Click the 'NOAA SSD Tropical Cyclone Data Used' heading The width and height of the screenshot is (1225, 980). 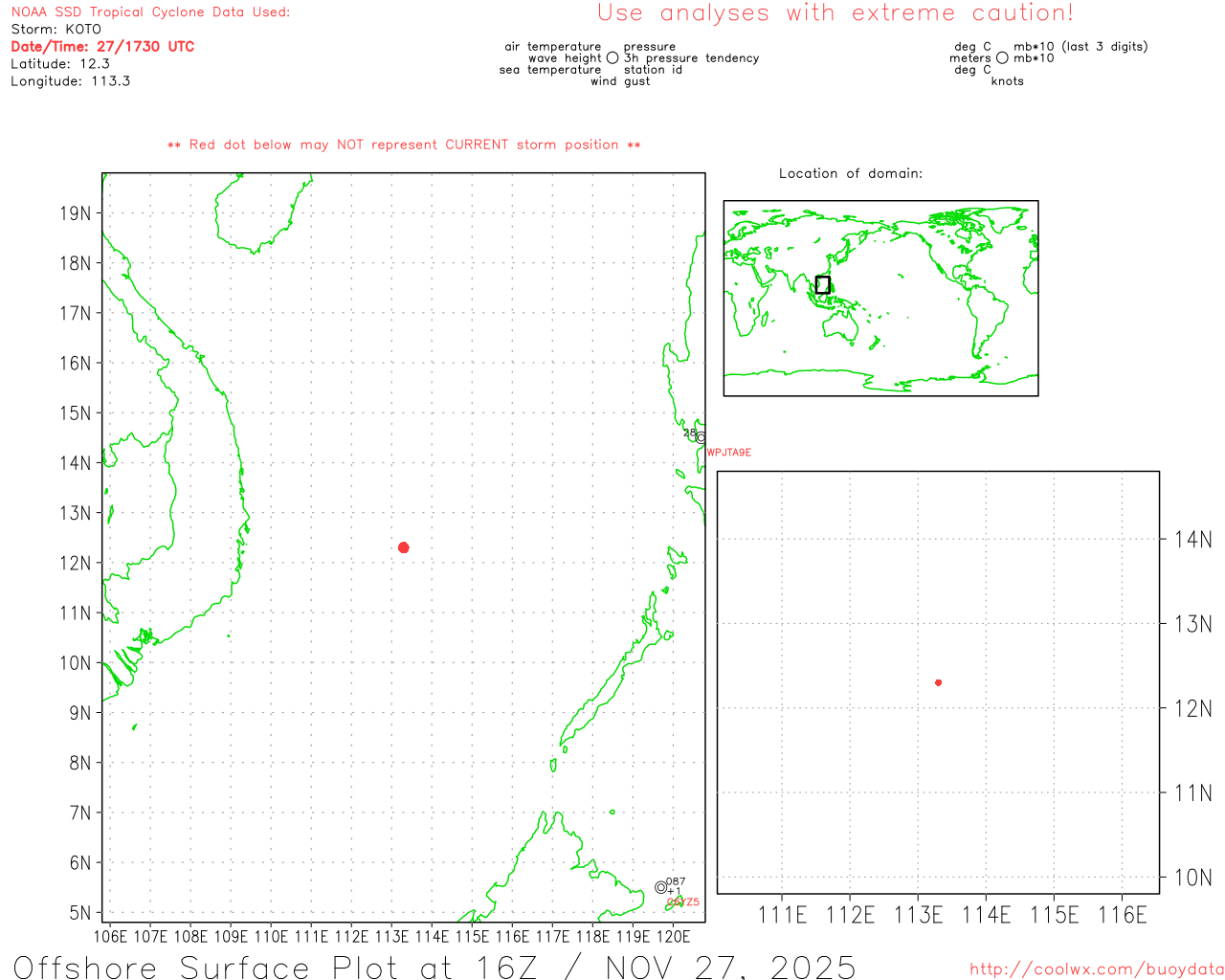pos(150,12)
